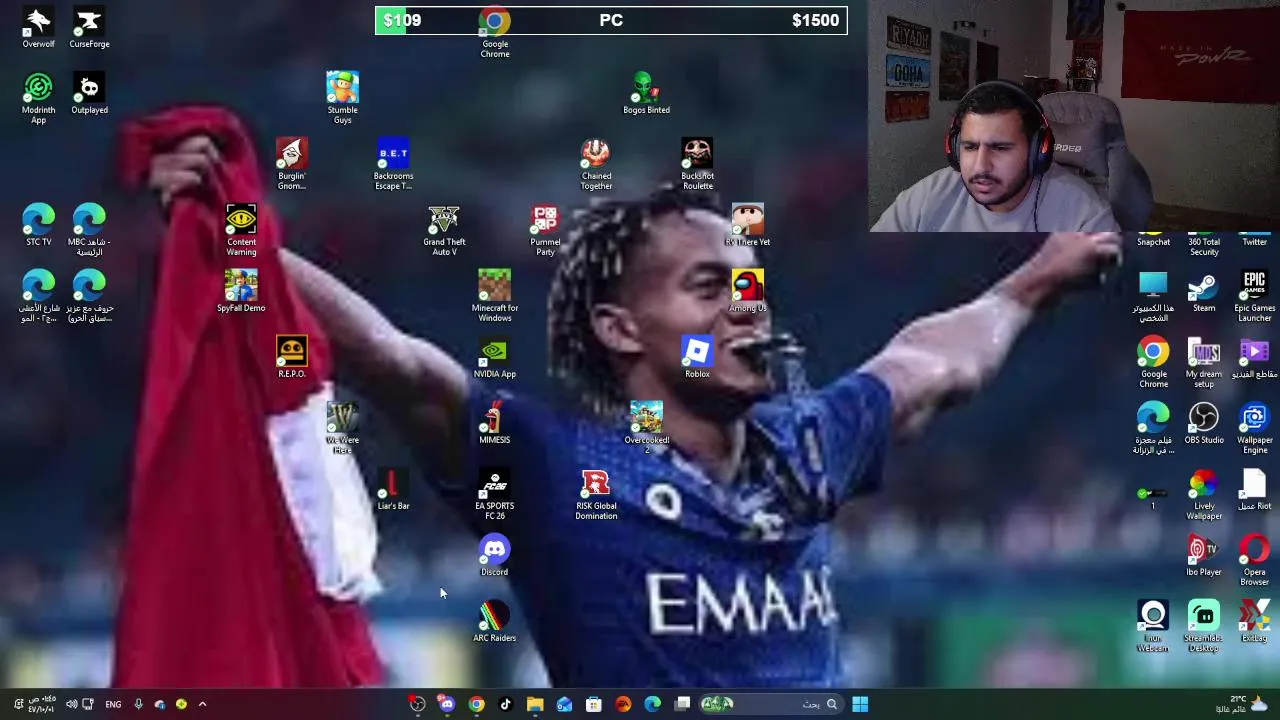This screenshot has width=1280, height=720.
Task: Open Microsoft Store on the taskbar
Action: click(x=593, y=704)
